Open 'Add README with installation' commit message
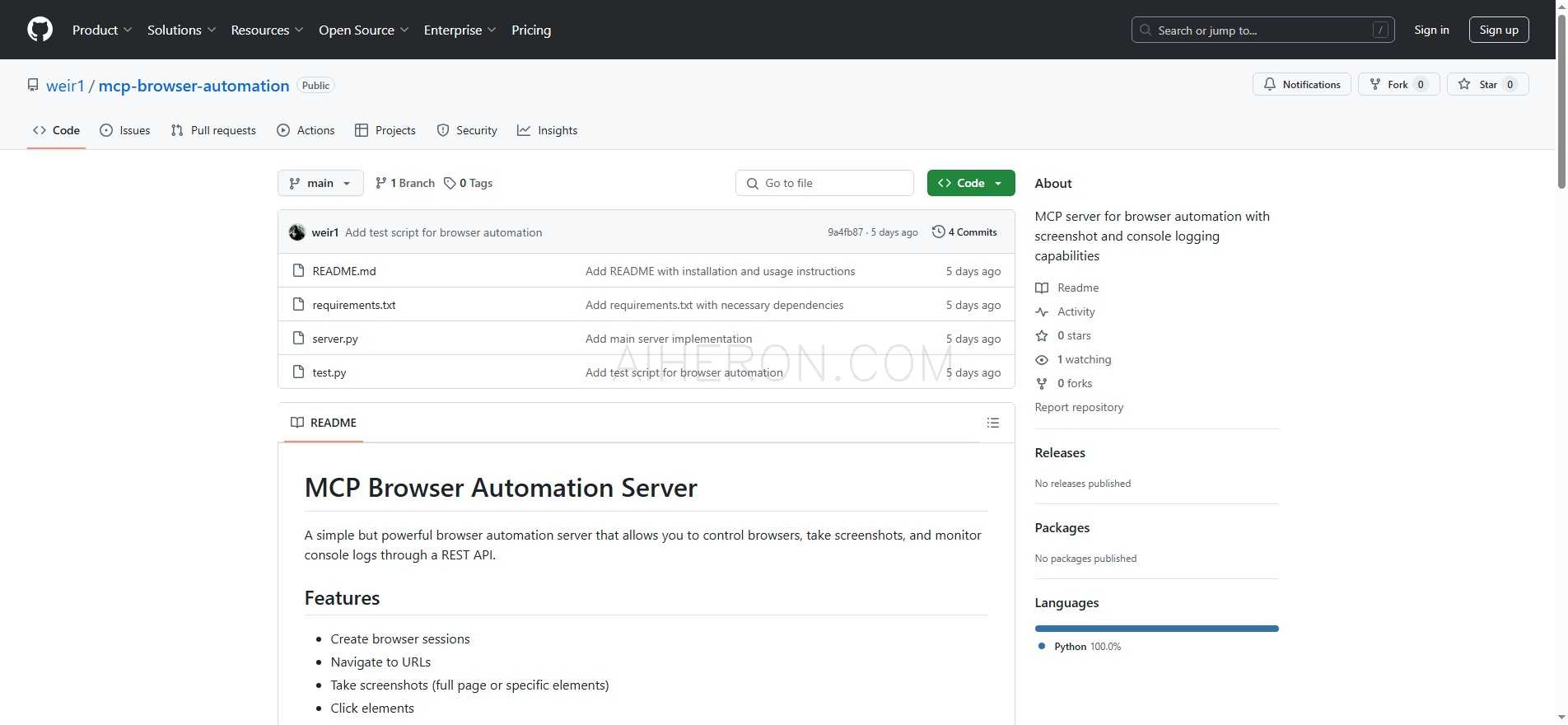Screen dimensions: 1568x725 point(720,271)
